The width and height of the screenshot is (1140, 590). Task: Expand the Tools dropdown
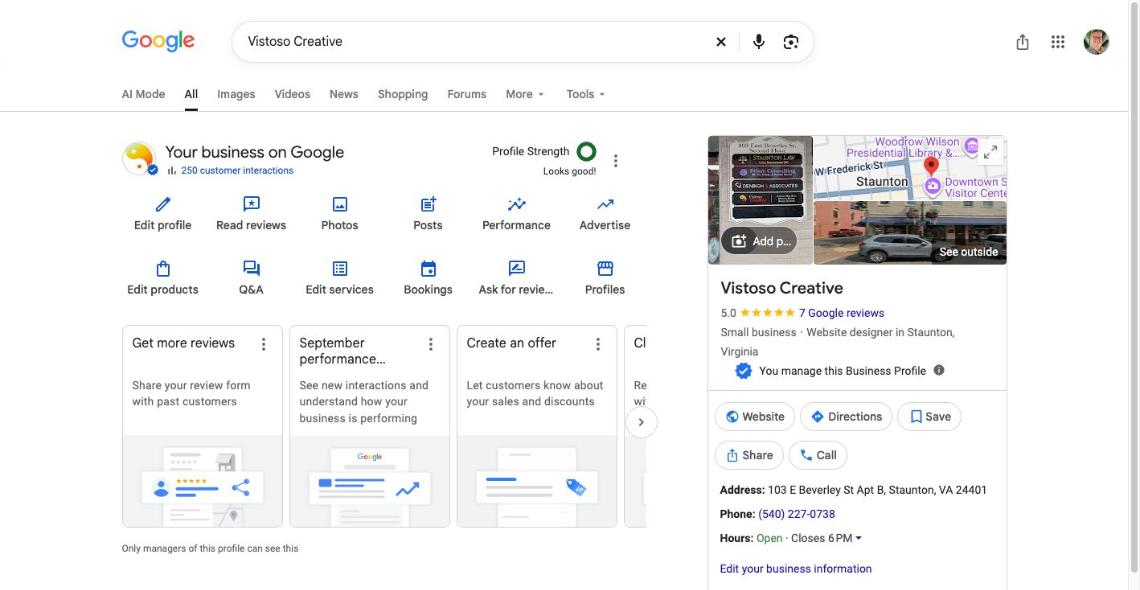pos(585,94)
